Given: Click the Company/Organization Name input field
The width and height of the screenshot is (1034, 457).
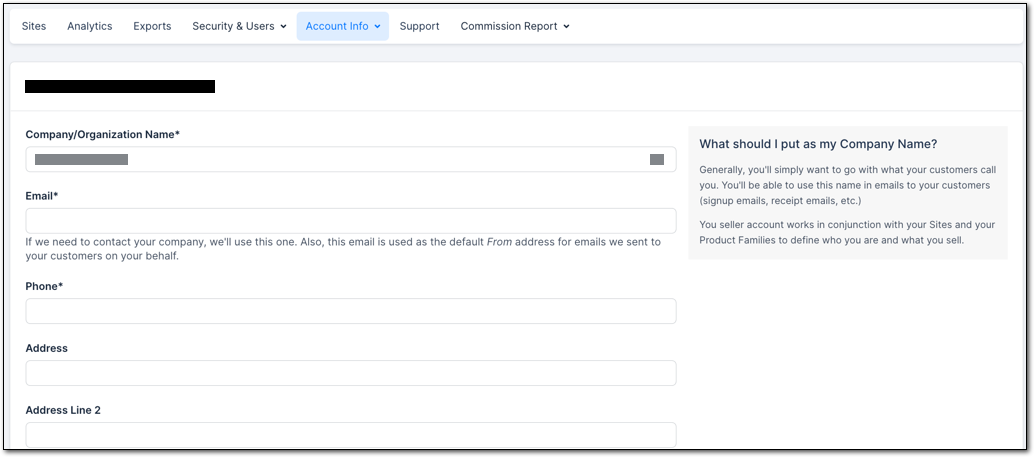Looking at the screenshot, I should (351, 159).
